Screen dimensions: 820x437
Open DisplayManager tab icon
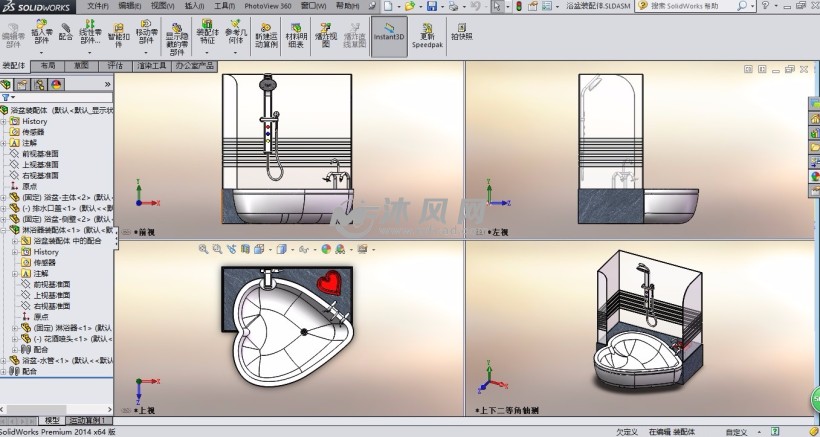pyautogui.click(x=56, y=85)
